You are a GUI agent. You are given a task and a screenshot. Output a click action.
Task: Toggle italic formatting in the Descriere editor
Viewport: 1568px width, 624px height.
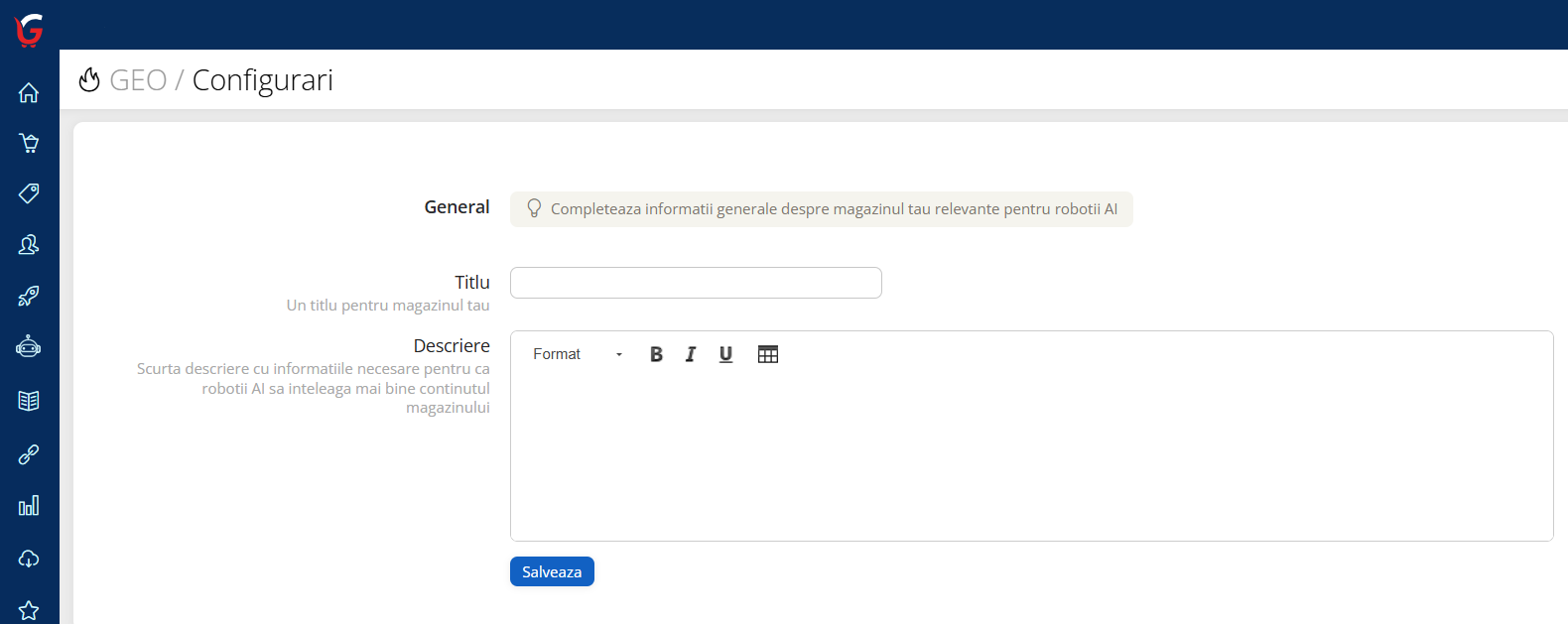(691, 354)
